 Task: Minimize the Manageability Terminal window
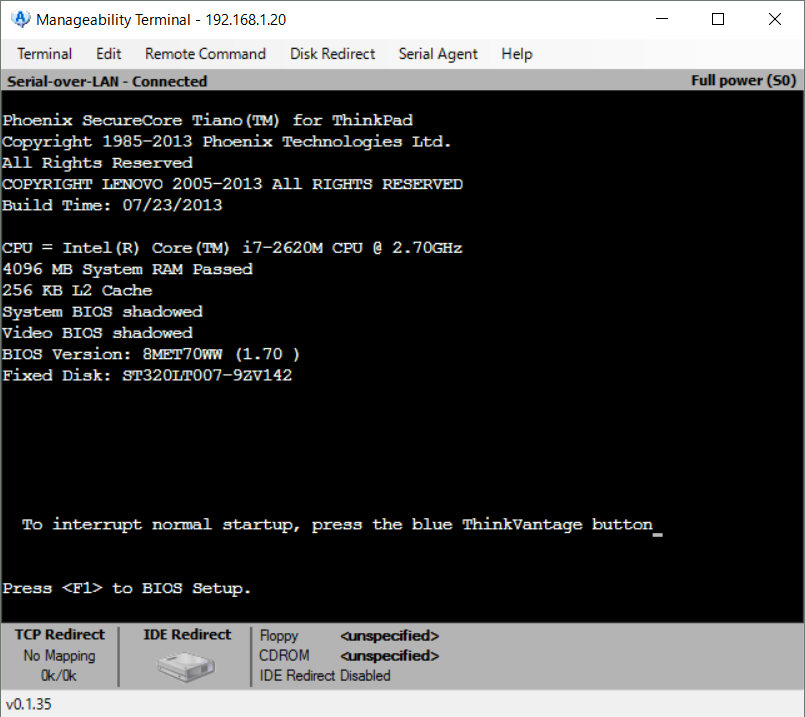[661, 19]
